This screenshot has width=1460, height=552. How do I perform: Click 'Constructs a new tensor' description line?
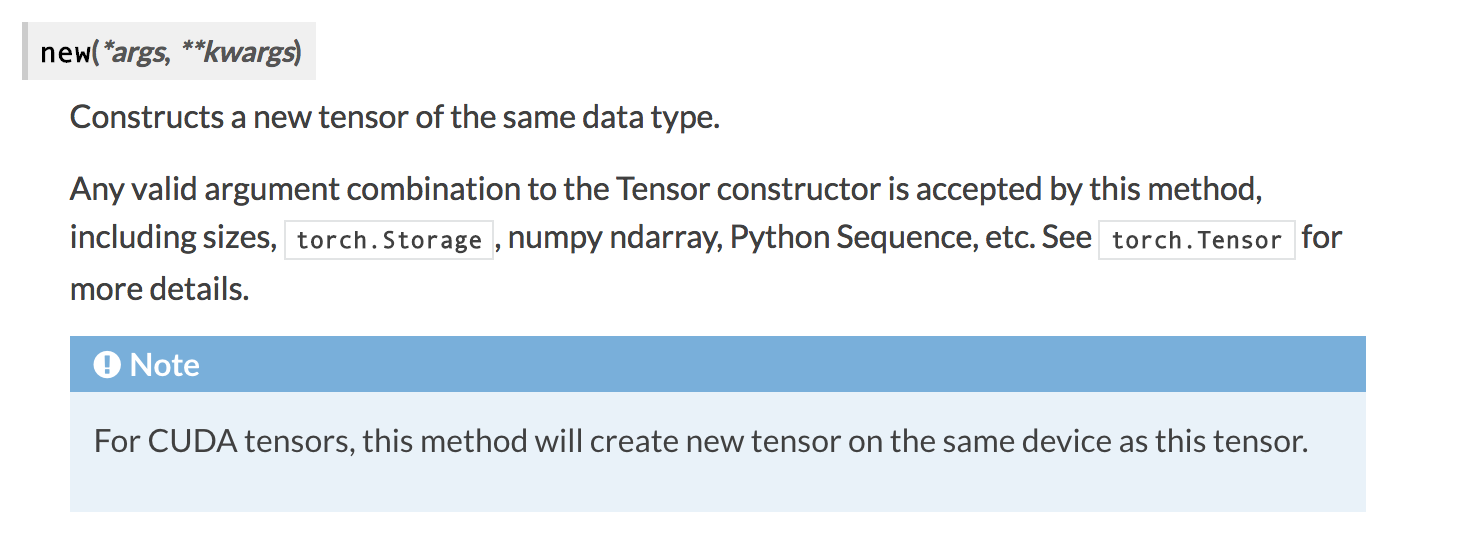point(395,117)
